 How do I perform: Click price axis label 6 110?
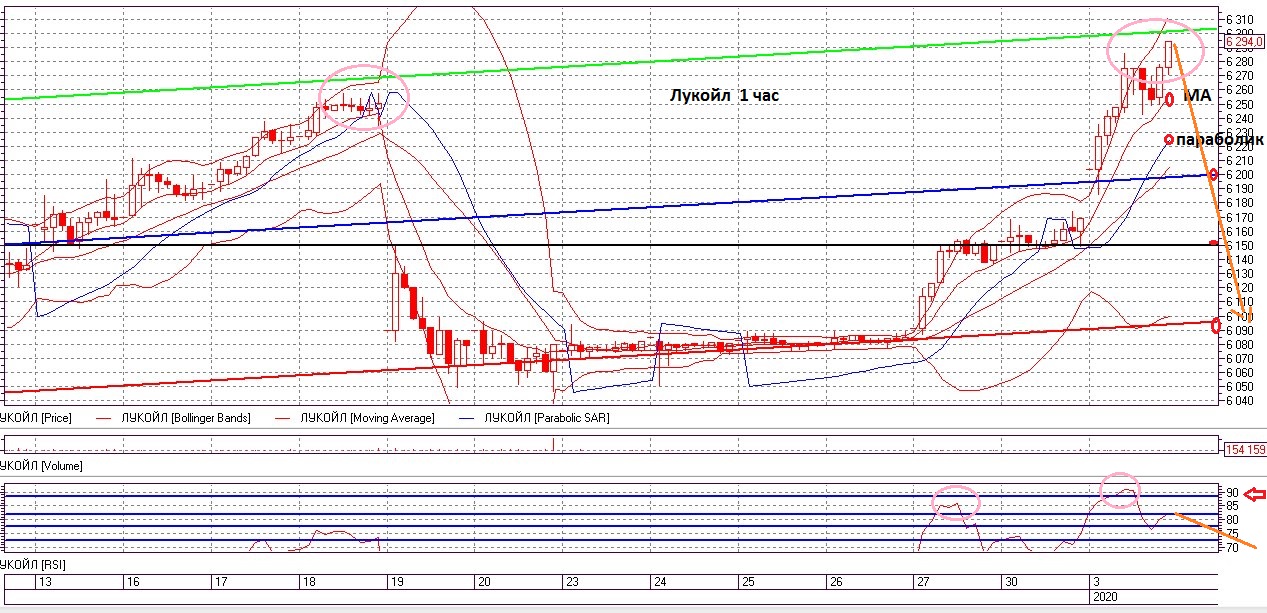click(x=1240, y=301)
